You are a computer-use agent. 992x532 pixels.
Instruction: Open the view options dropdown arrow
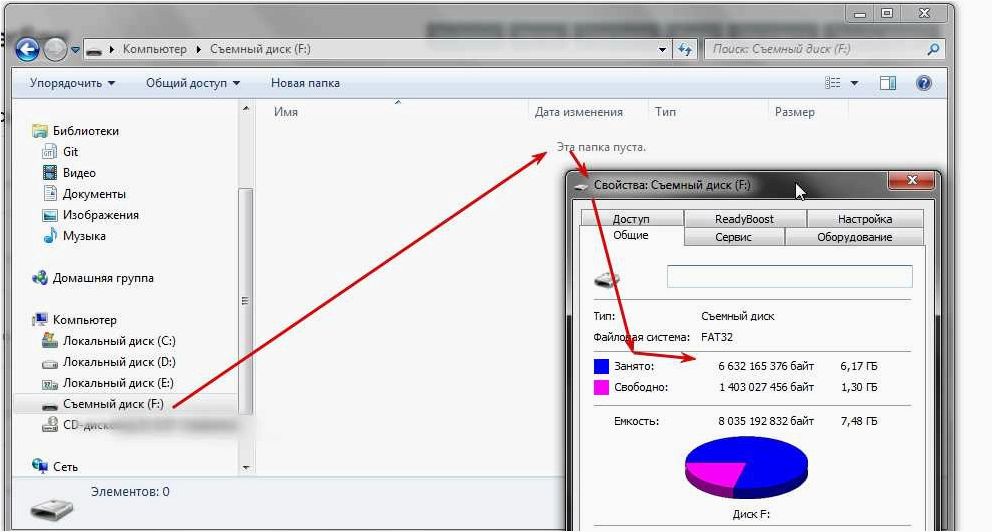coord(854,83)
